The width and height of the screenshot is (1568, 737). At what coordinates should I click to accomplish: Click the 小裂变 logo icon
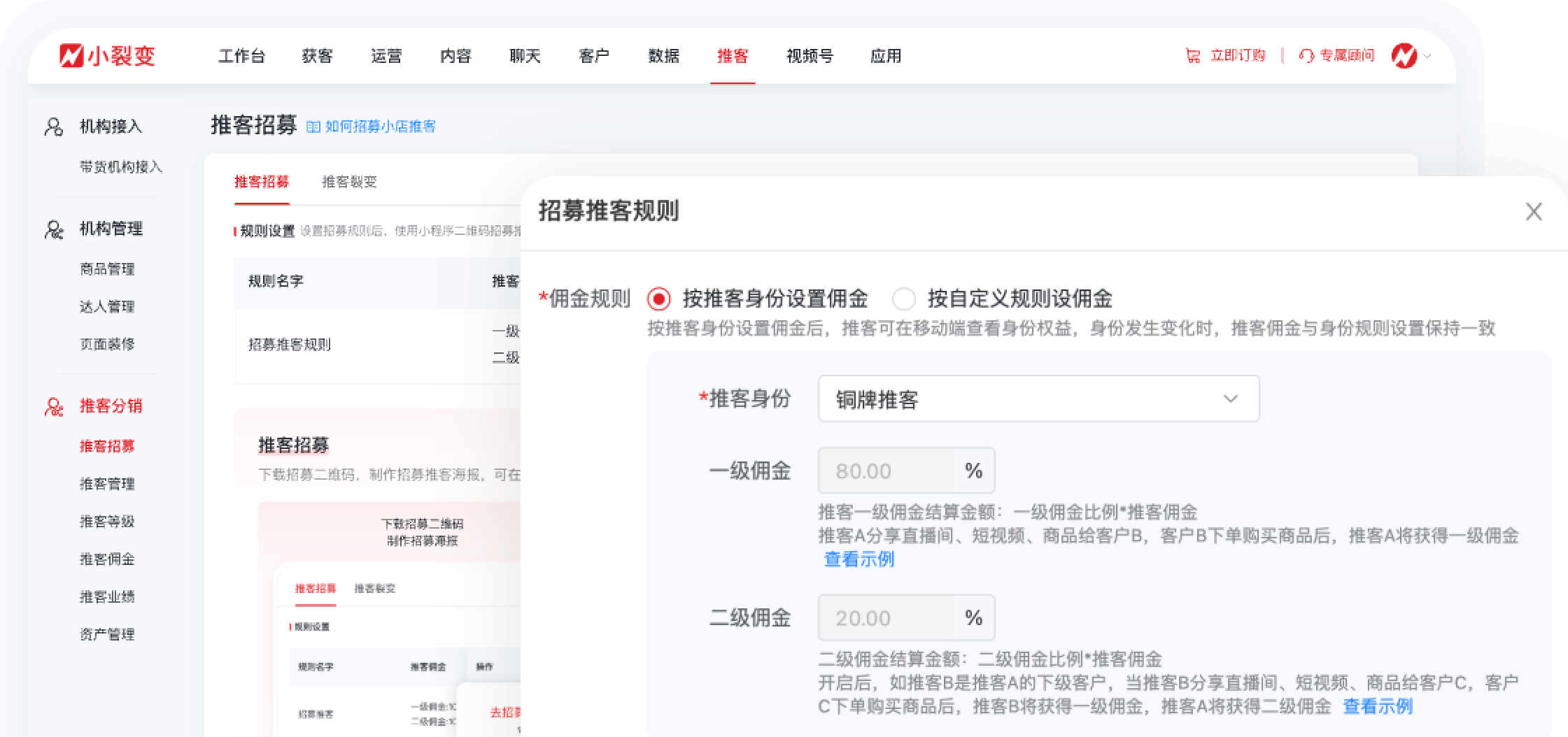(x=72, y=57)
